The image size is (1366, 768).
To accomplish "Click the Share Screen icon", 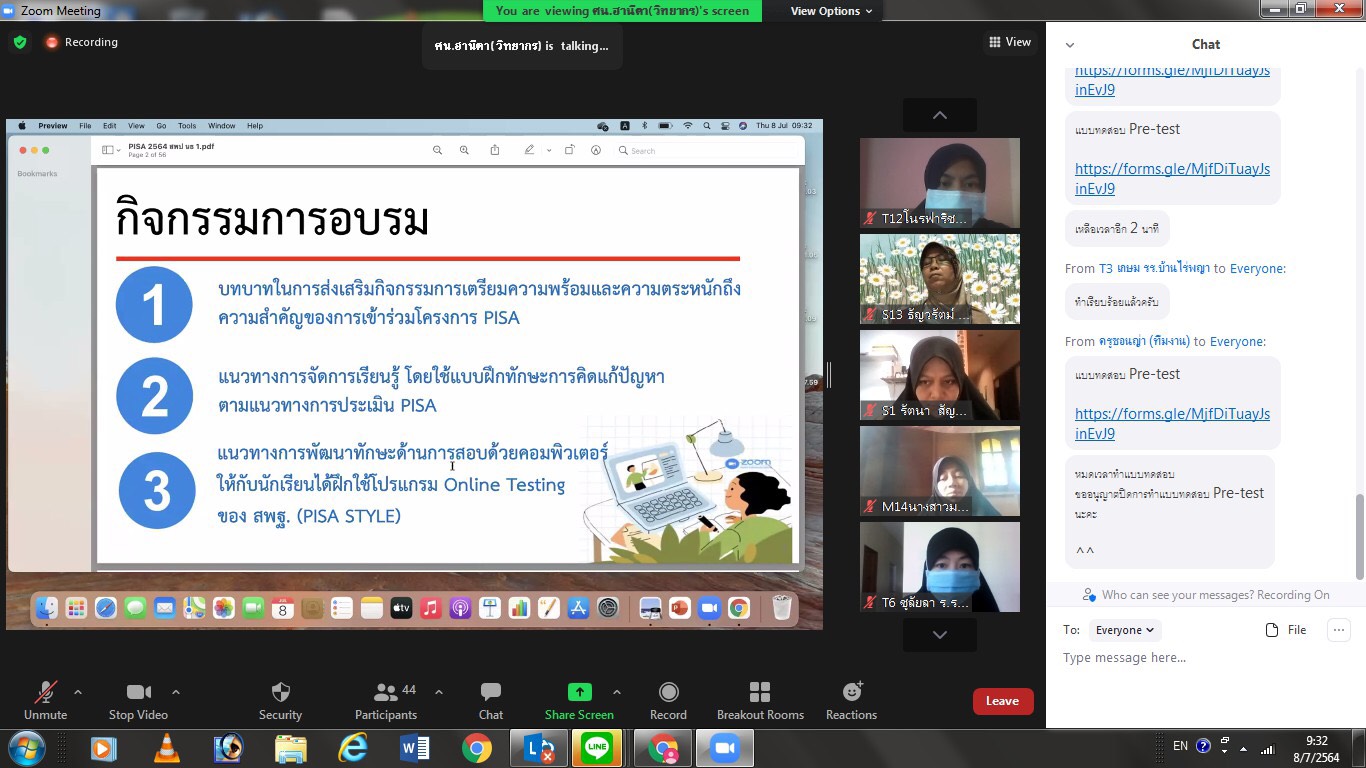I will click(x=579, y=693).
